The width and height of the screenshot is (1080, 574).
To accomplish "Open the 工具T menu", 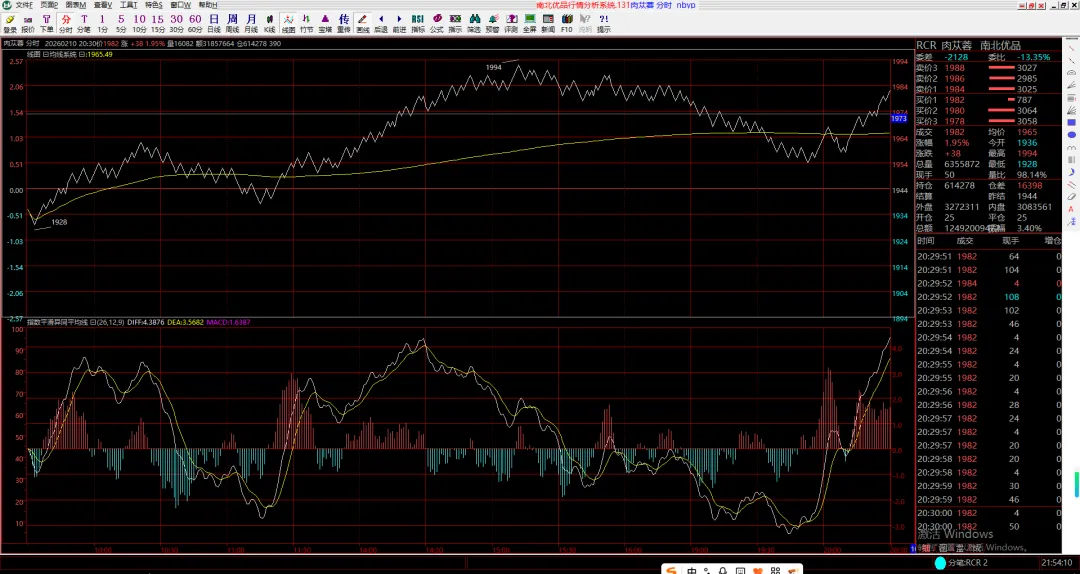I will point(129,5).
